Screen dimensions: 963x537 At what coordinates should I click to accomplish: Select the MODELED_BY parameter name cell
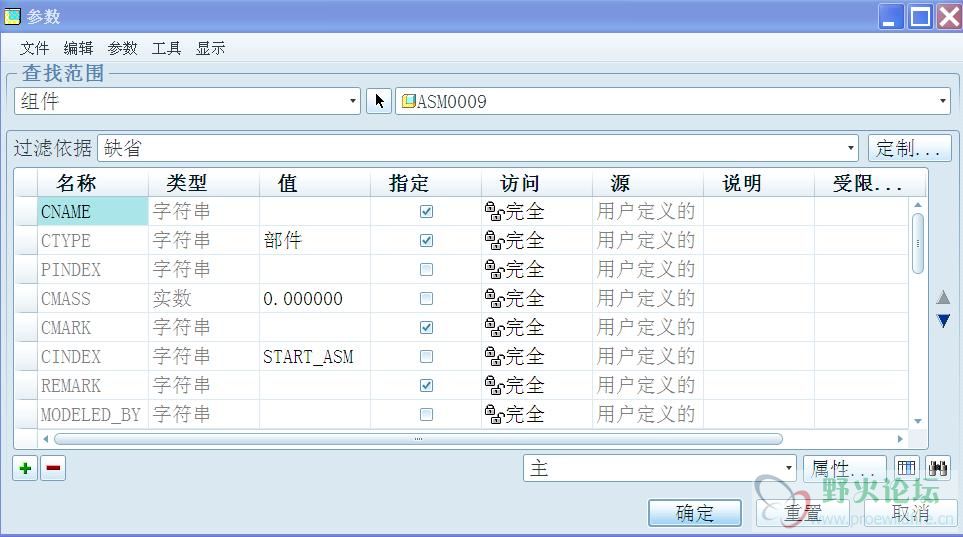coord(93,414)
